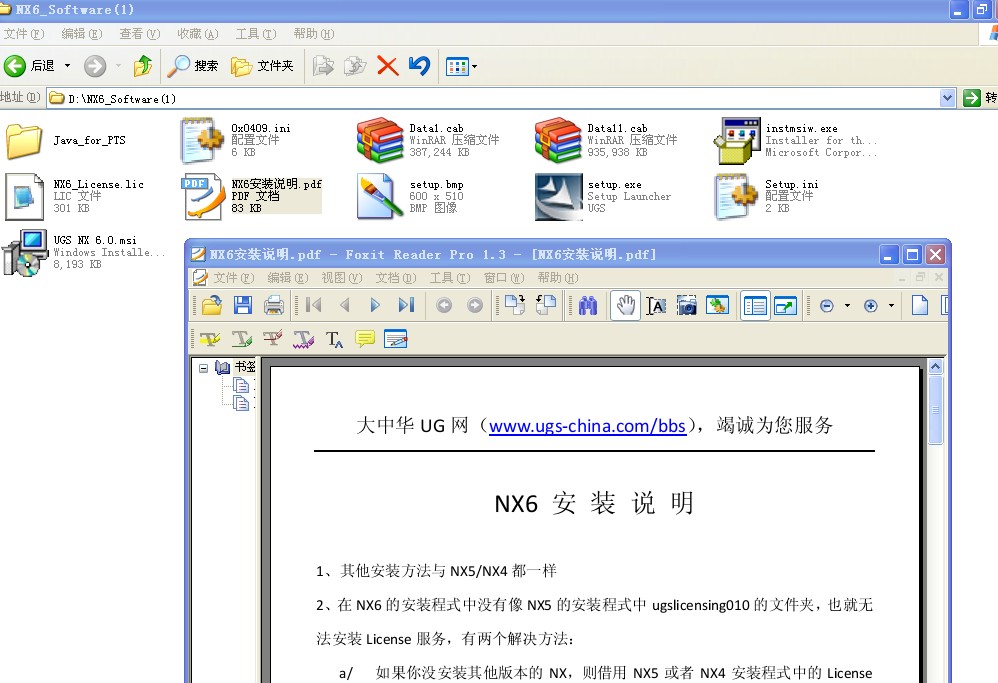Image resolution: width=998 pixels, height=683 pixels.
Task: Toggle the navigation pane in Foxit
Action: click(x=756, y=306)
